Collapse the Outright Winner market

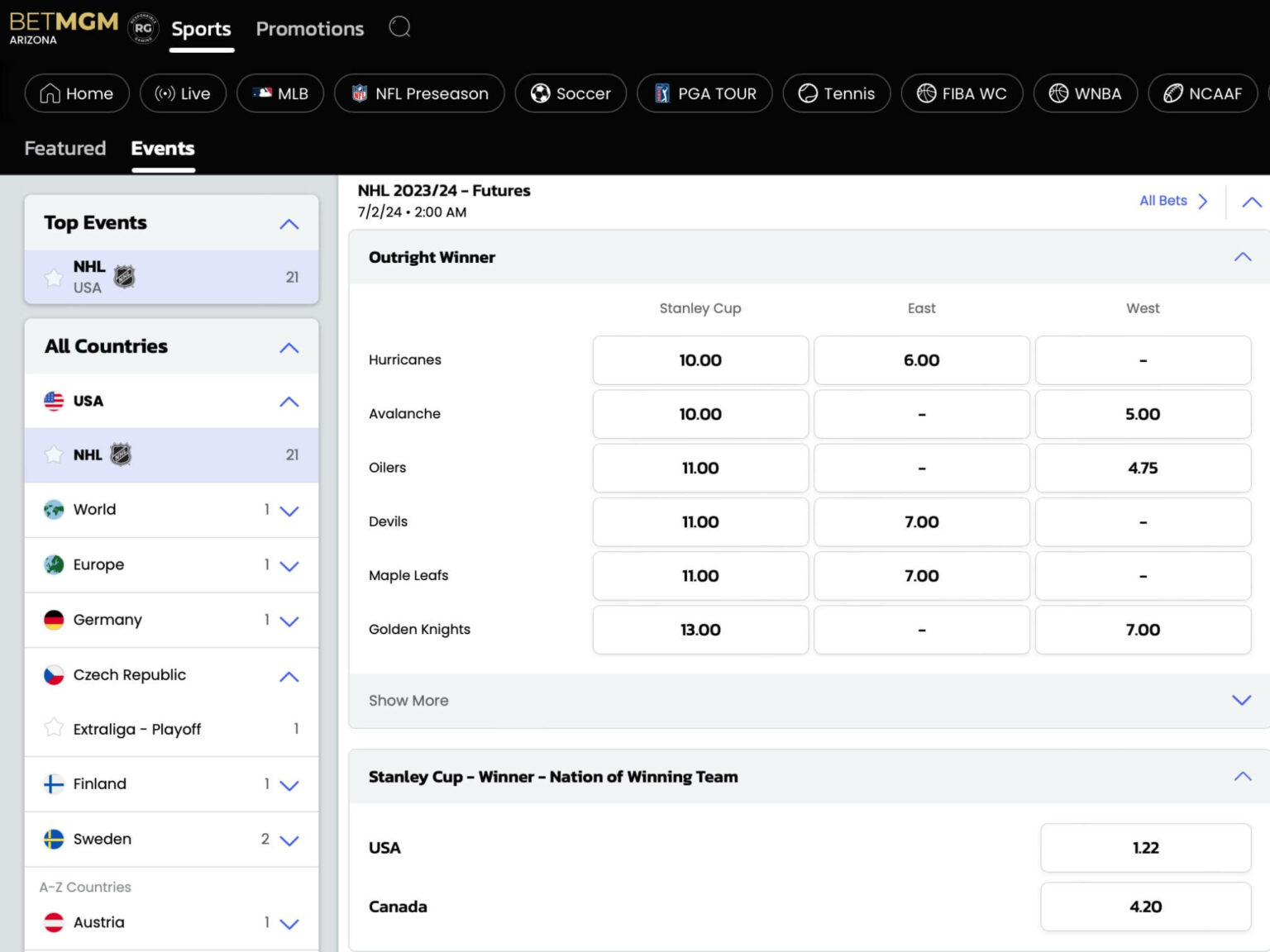1242,257
